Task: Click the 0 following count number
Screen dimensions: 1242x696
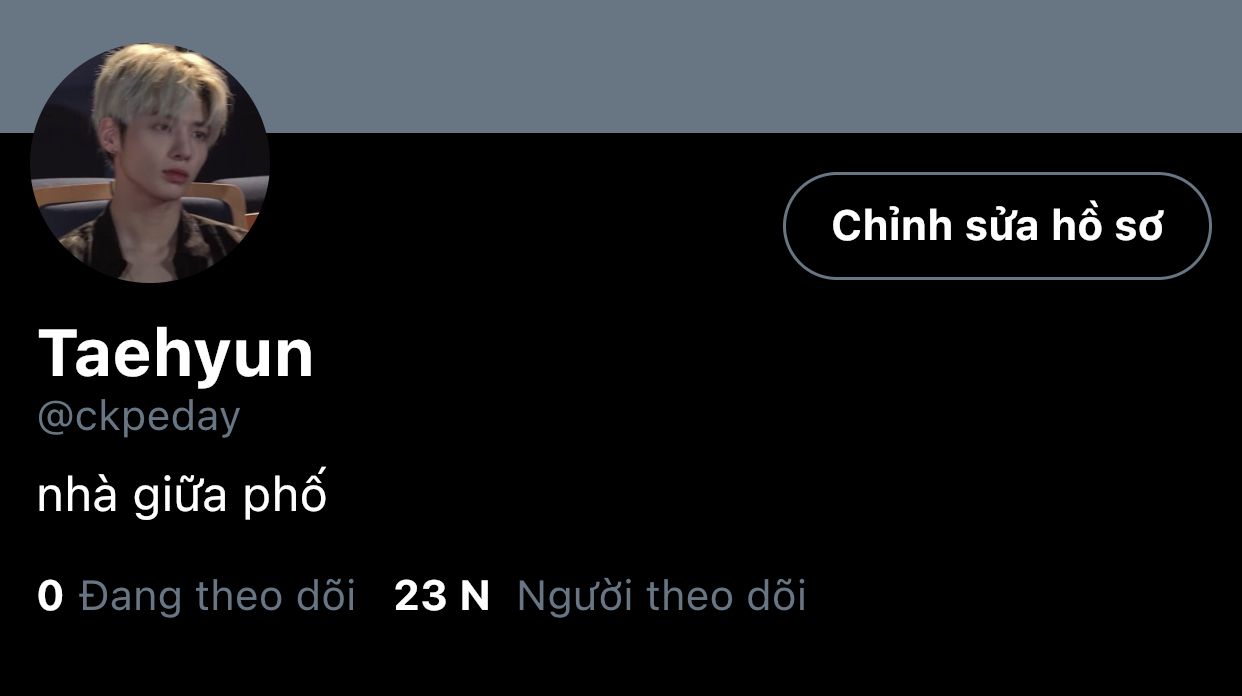Action: (x=50, y=596)
